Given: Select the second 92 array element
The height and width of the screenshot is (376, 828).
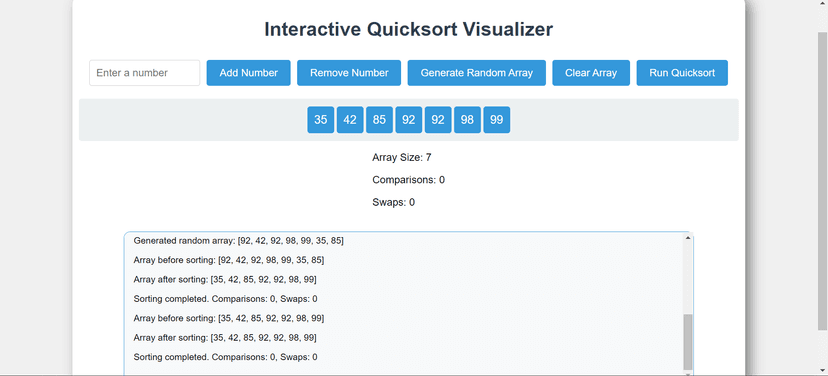Looking at the screenshot, I should pyautogui.click(x=438, y=120).
